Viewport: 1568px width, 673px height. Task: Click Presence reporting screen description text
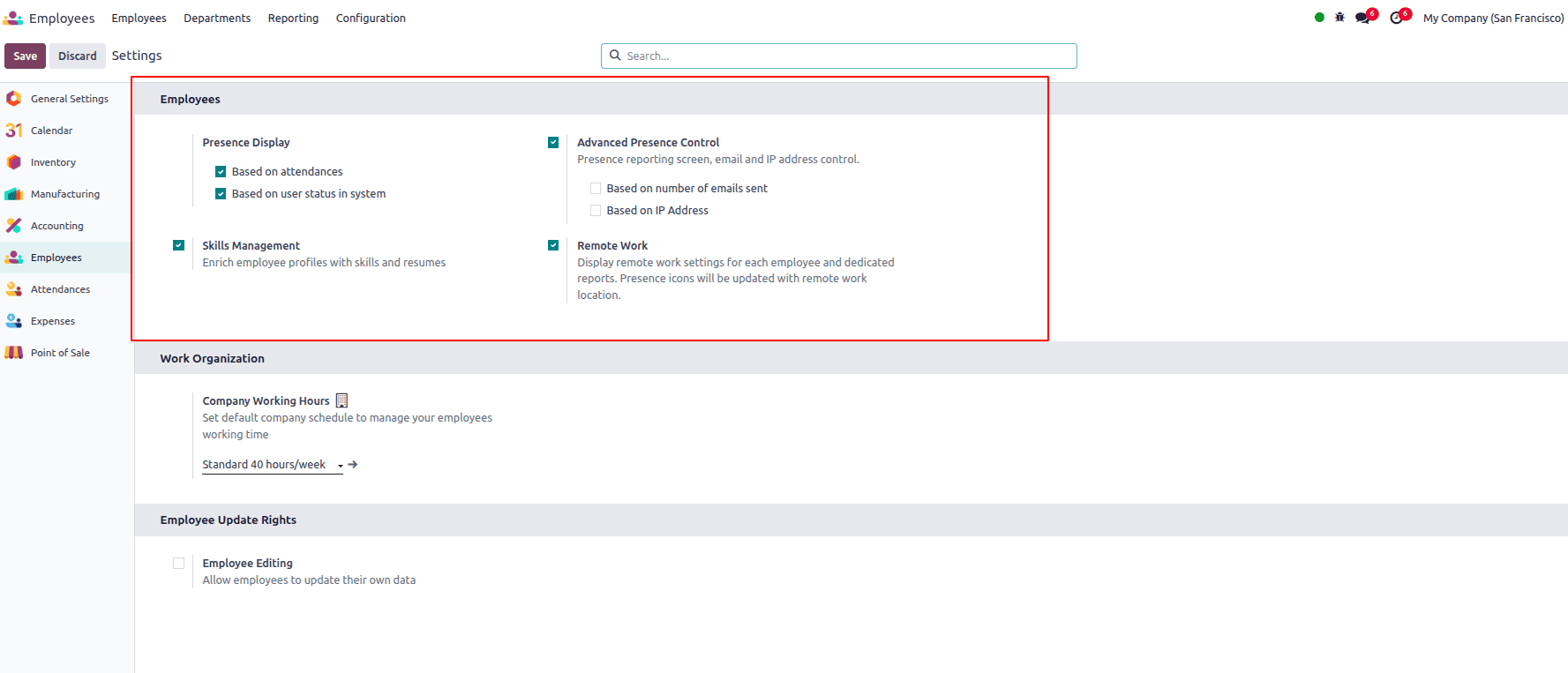[718, 159]
